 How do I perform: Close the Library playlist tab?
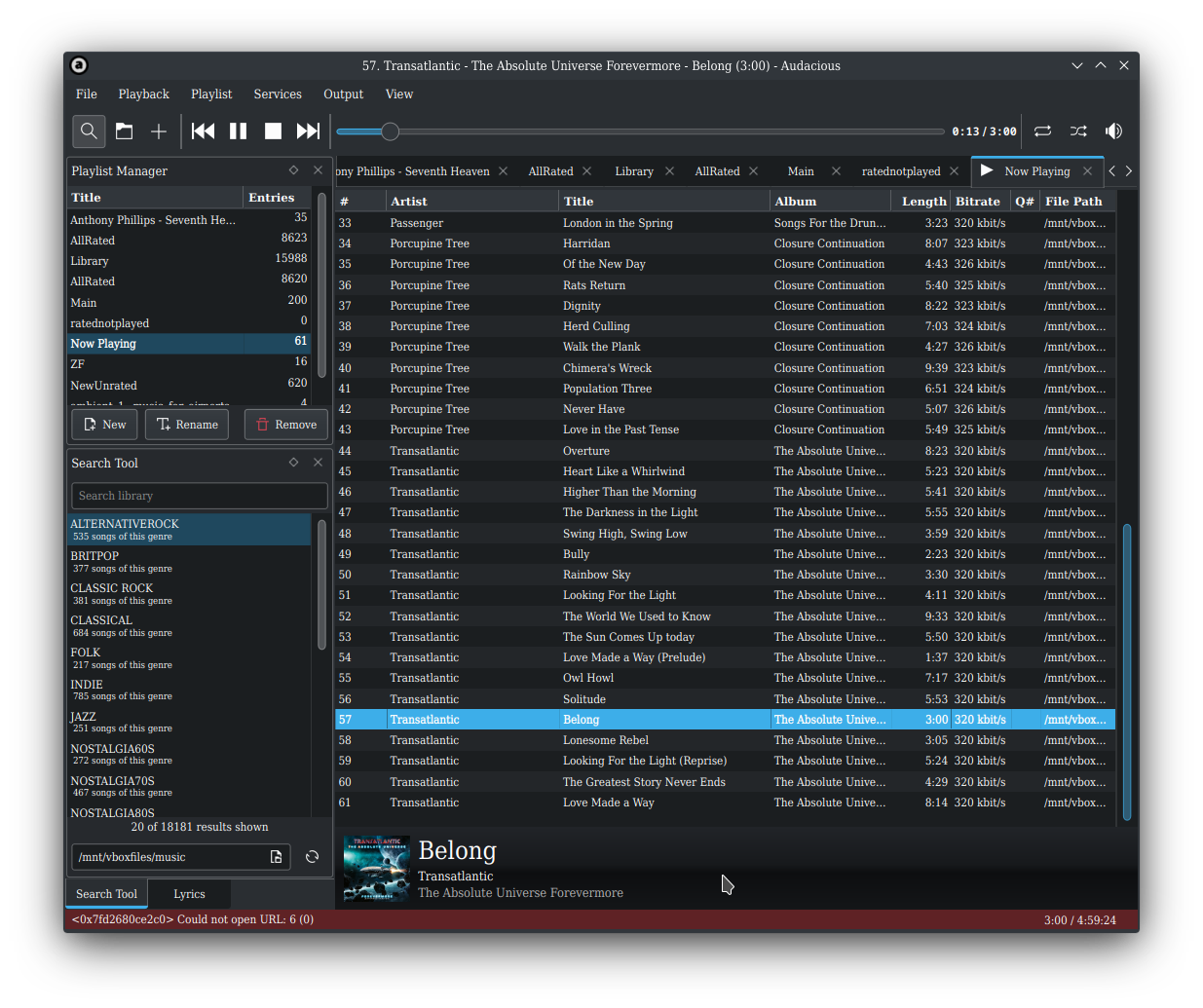coord(669,171)
